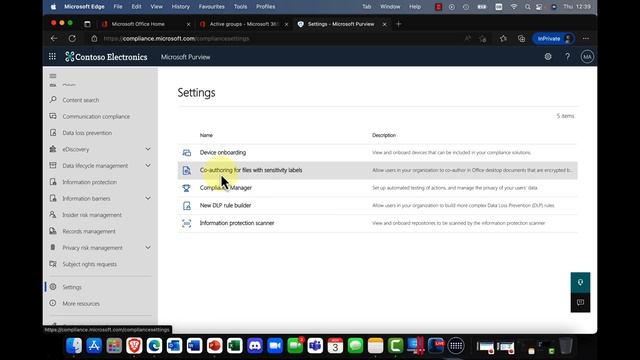
Task: Open Edge favourites star icon
Action: tap(503, 38)
